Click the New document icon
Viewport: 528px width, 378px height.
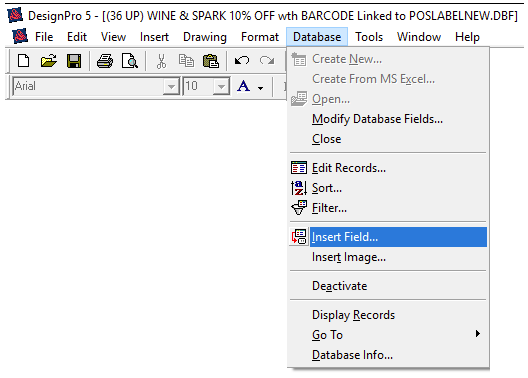(x=23, y=61)
